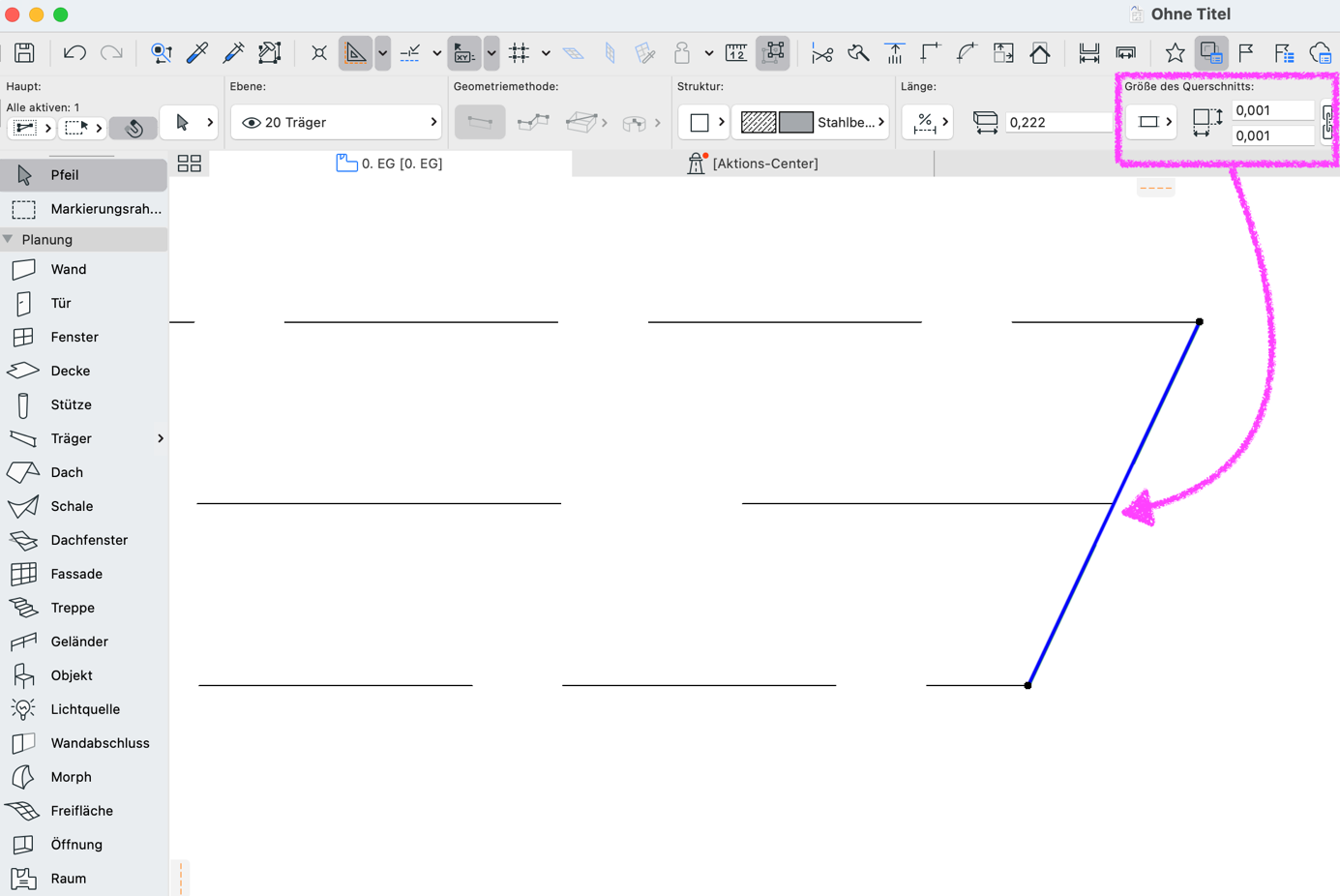Click the flag icon in toolbar
The height and width of the screenshot is (896, 1340).
tap(1246, 53)
